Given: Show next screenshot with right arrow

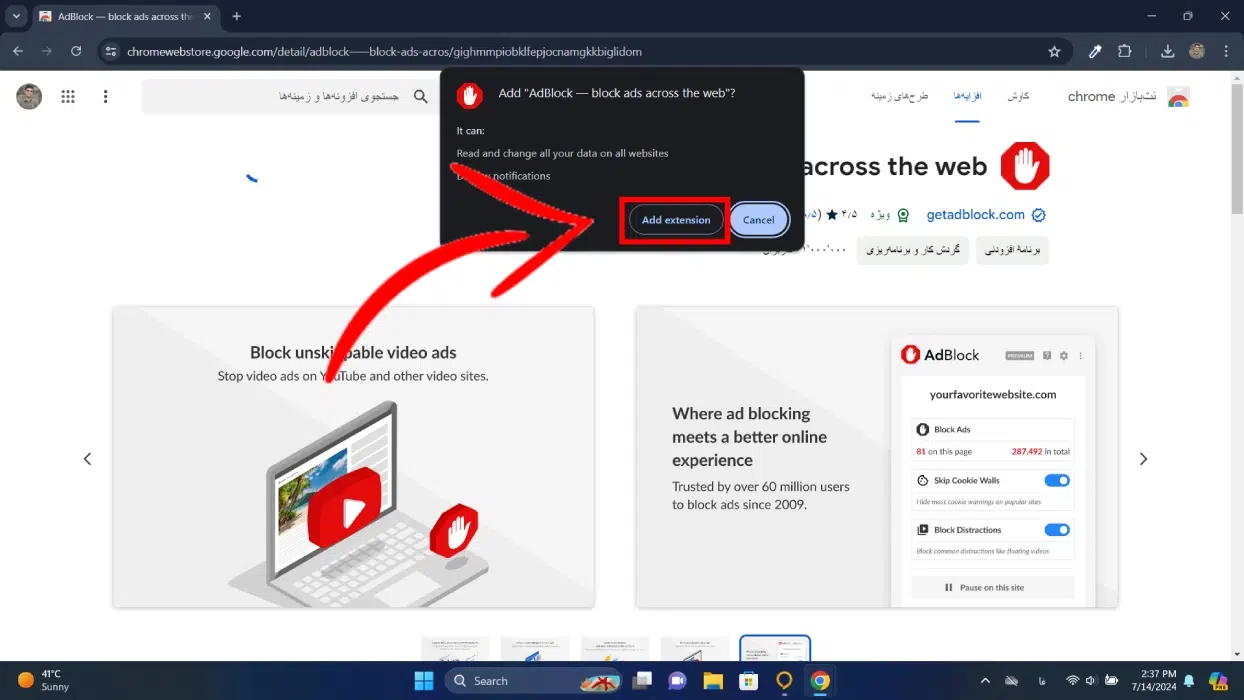Looking at the screenshot, I should [1143, 459].
